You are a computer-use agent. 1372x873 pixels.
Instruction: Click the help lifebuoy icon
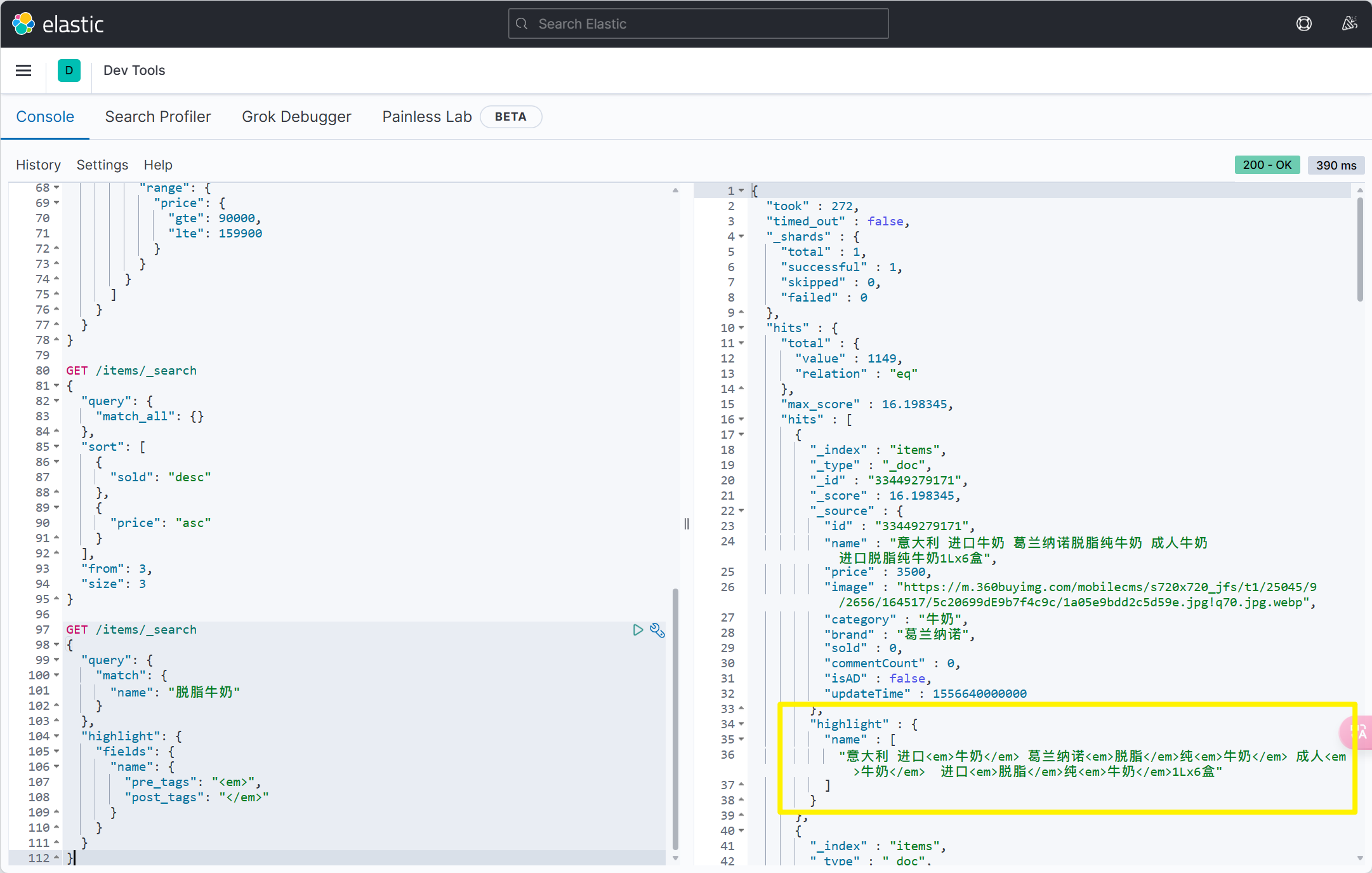coord(1303,24)
